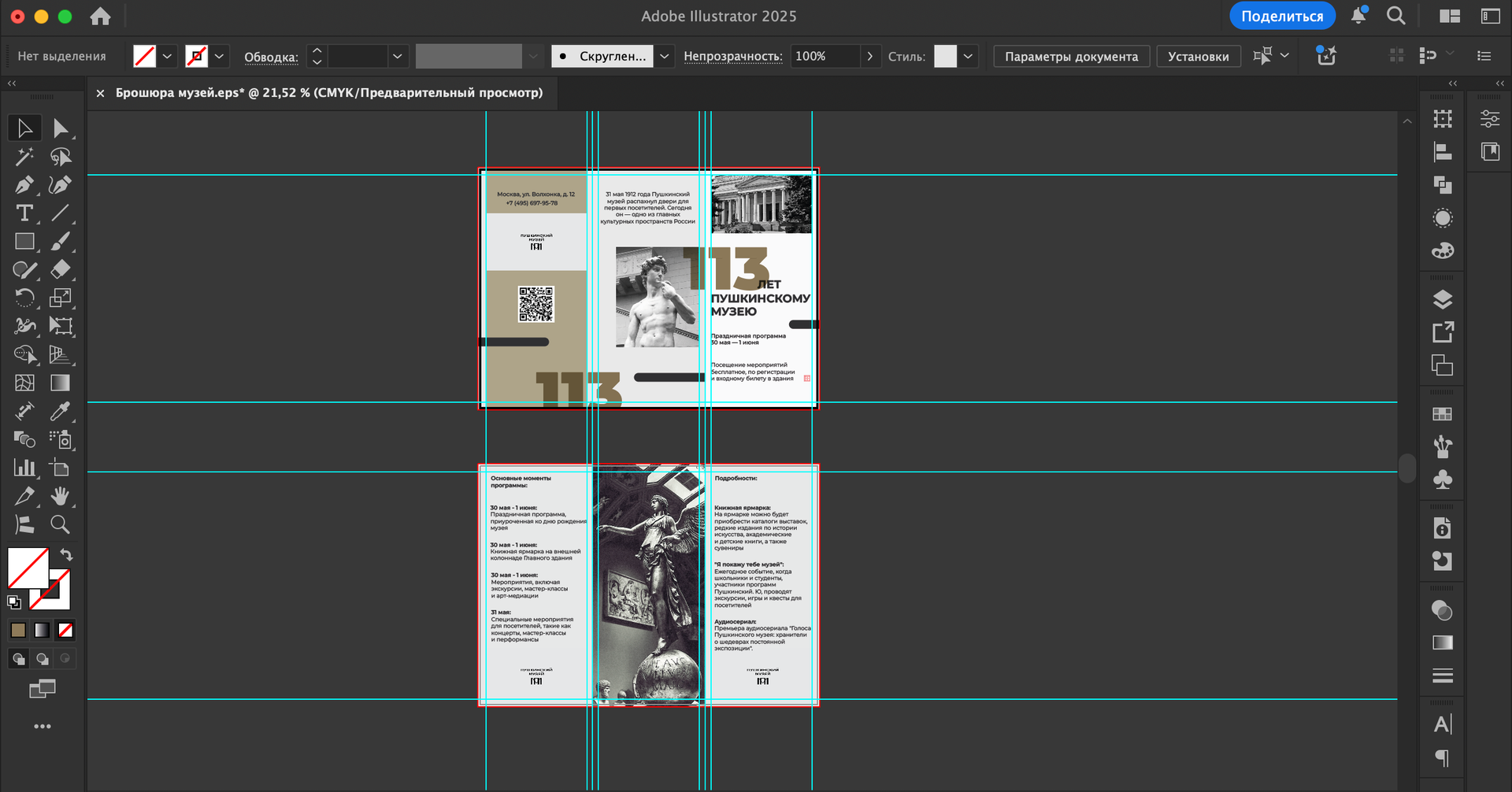The height and width of the screenshot is (792, 1512).
Task: Open workspace switcher icon
Action: pyautogui.click(x=1491, y=16)
